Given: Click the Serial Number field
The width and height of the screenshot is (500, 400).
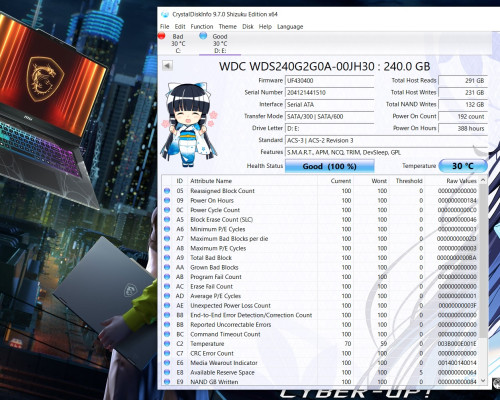Looking at the screenshot, I should pyautogui.click(x=329, y=93).
